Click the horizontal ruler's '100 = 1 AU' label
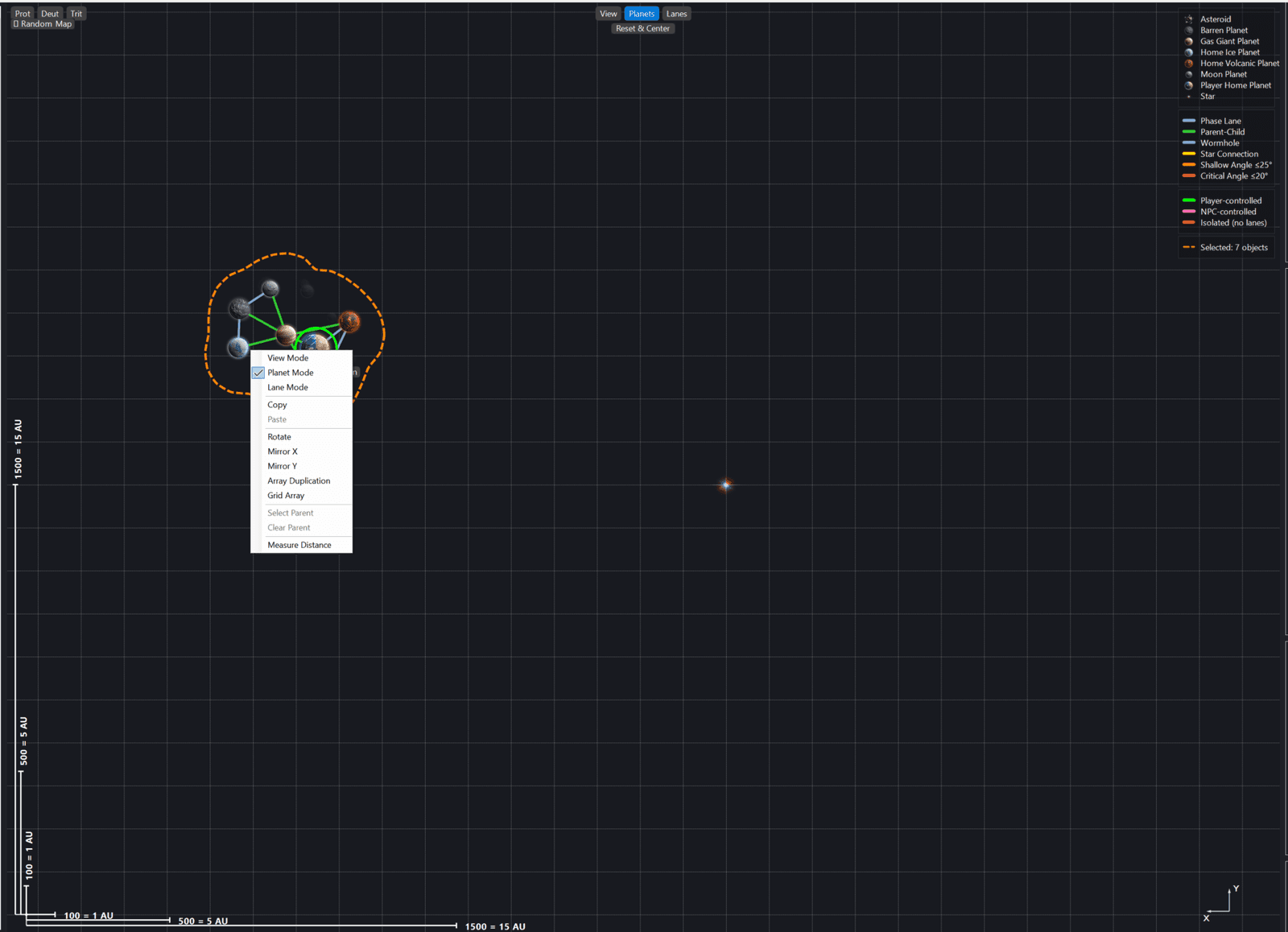Viewport: 1288px width, 932px height. [x=89, y=915]
